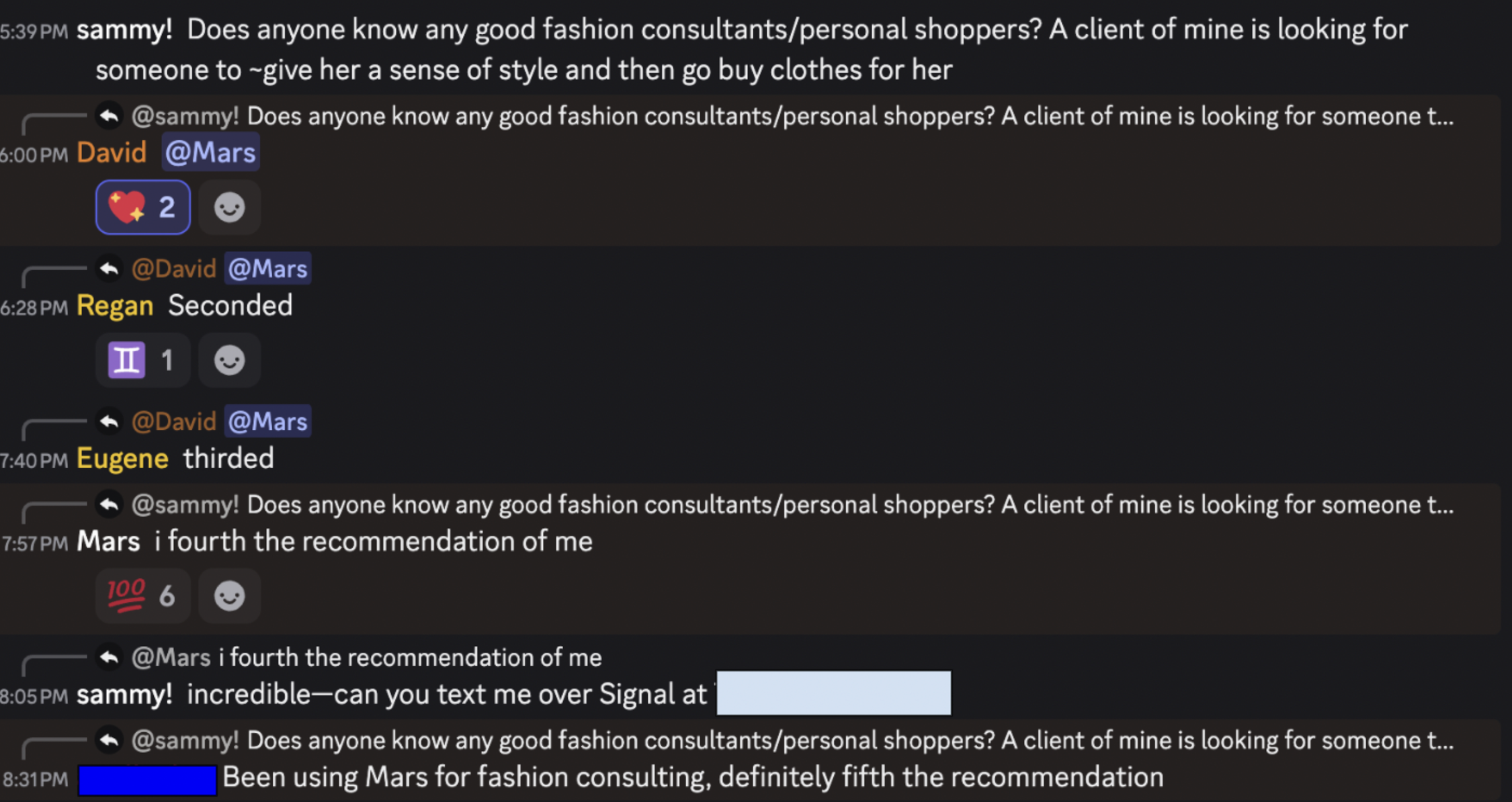
Task: Add reaction to Mars's fourth recommendation message
Action: (x=229, y=596)
